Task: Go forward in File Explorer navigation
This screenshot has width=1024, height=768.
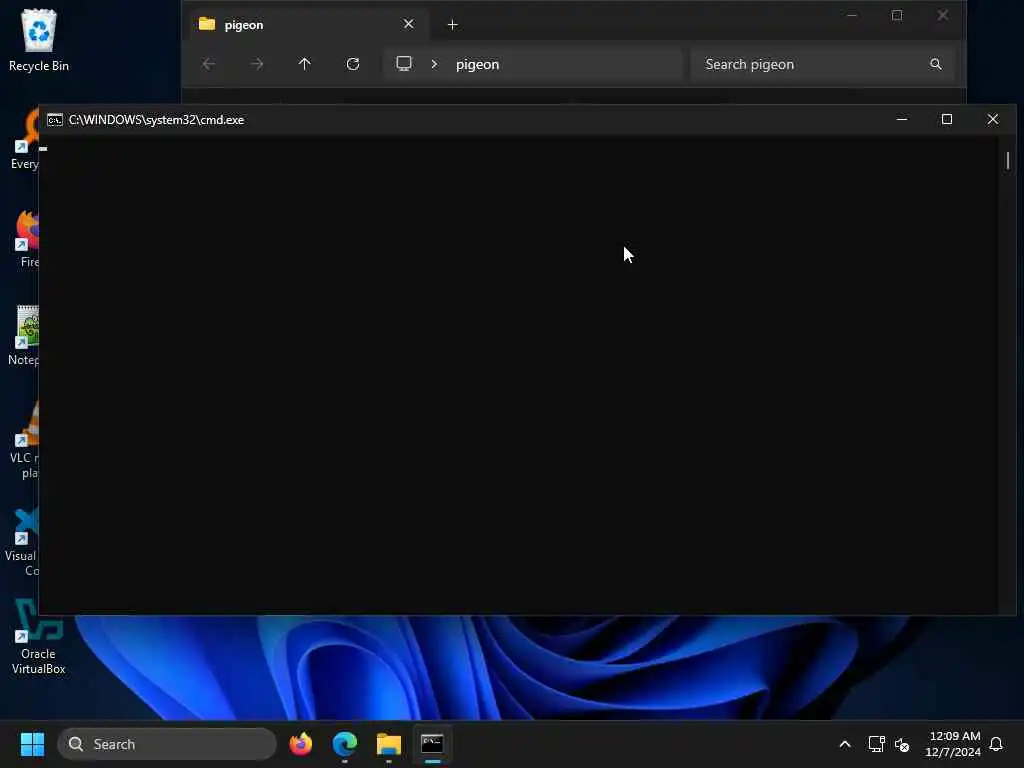Action: (x=257, y=64)
